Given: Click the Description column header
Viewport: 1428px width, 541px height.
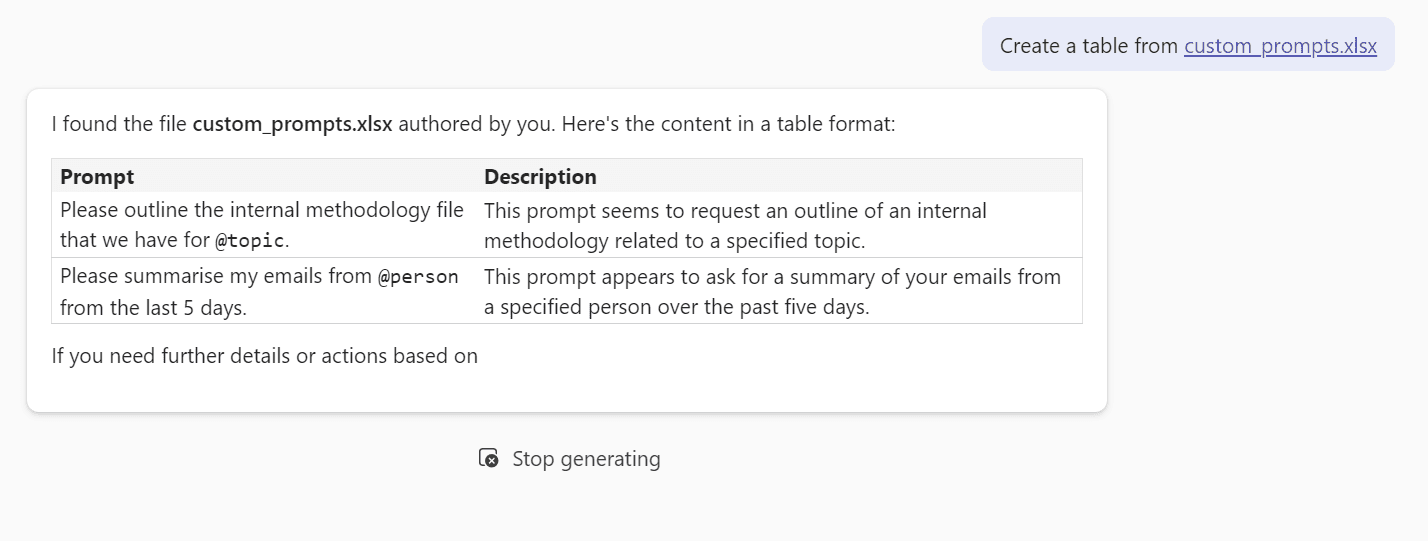Looking at the screenshot, I should (540, 176).
